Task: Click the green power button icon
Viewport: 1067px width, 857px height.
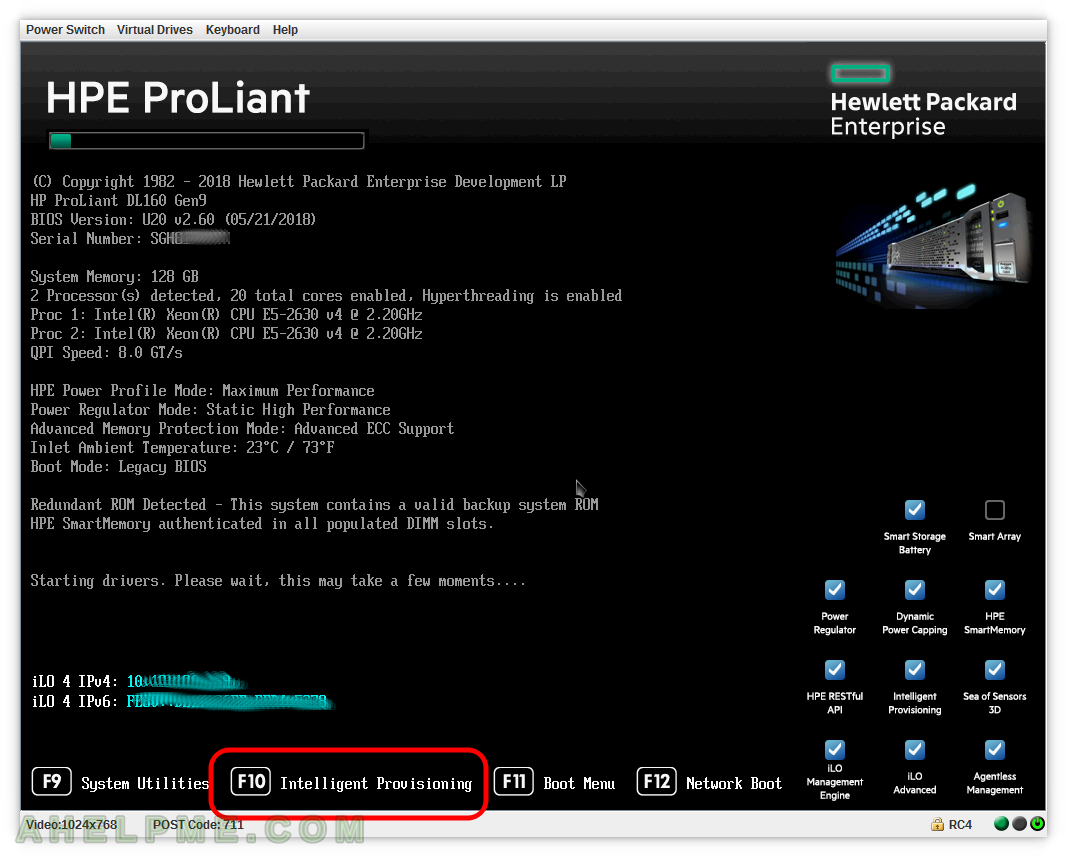Action: (x=1037, y=824)
